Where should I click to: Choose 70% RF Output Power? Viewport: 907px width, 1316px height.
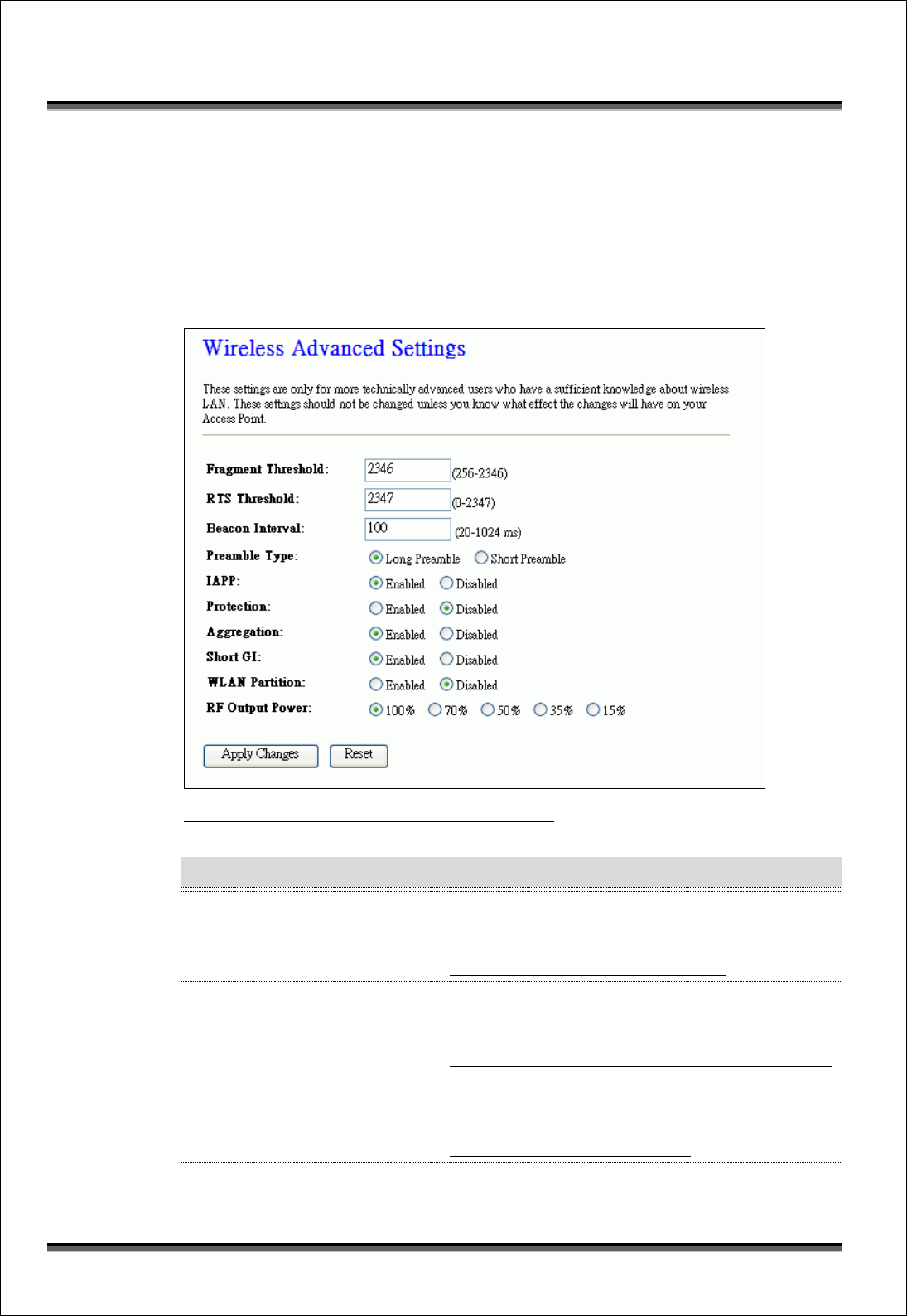435,709
